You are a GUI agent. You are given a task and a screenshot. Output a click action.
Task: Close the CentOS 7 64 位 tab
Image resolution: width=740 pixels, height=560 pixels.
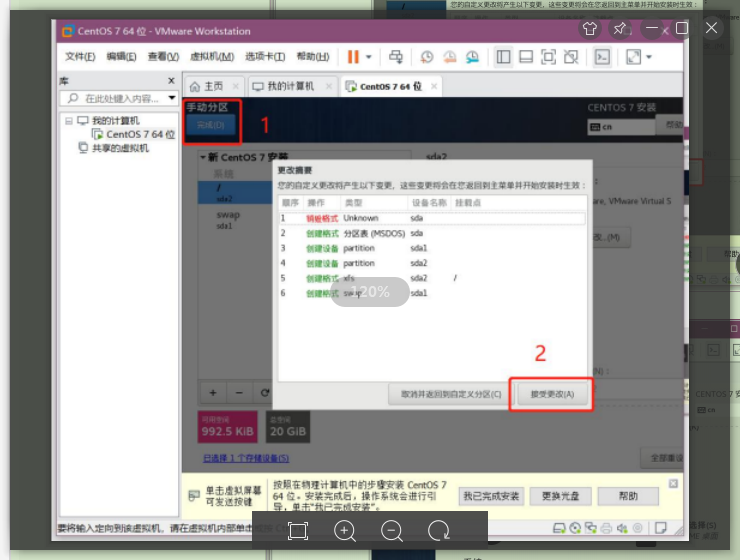434,86
